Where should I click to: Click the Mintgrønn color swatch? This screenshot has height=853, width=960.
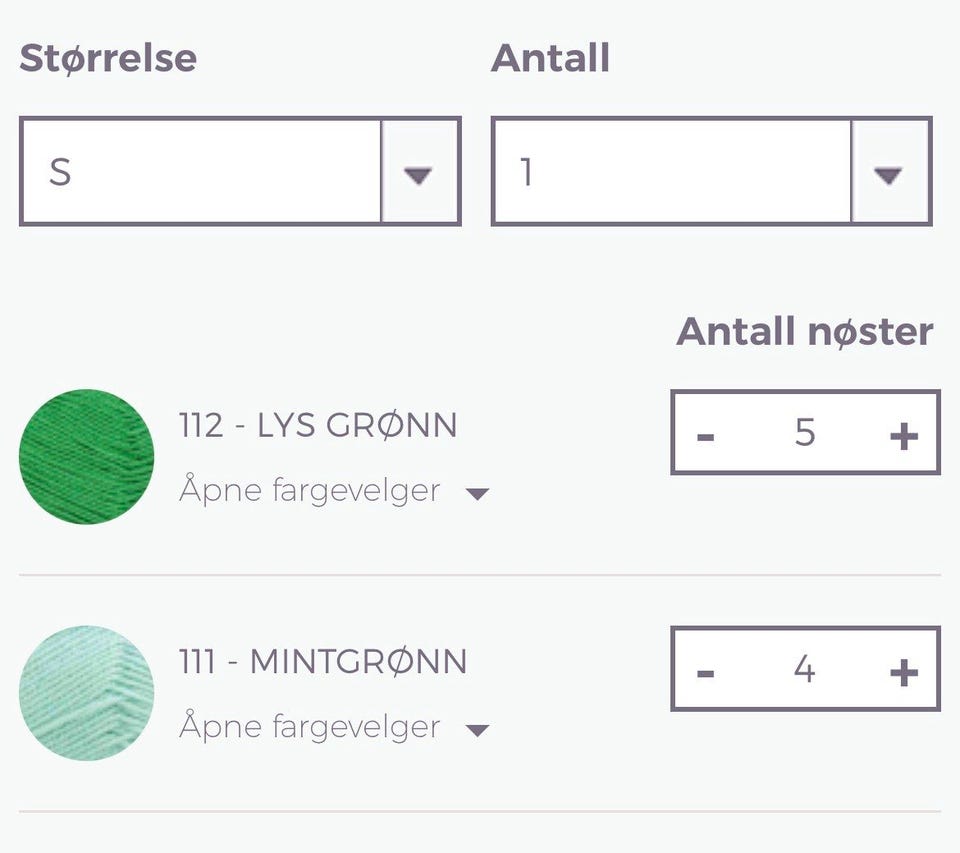[x=87, y=693]
